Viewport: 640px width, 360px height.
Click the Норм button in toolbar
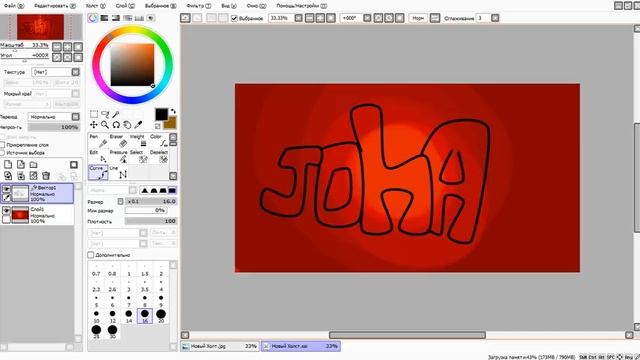point(418,18)
